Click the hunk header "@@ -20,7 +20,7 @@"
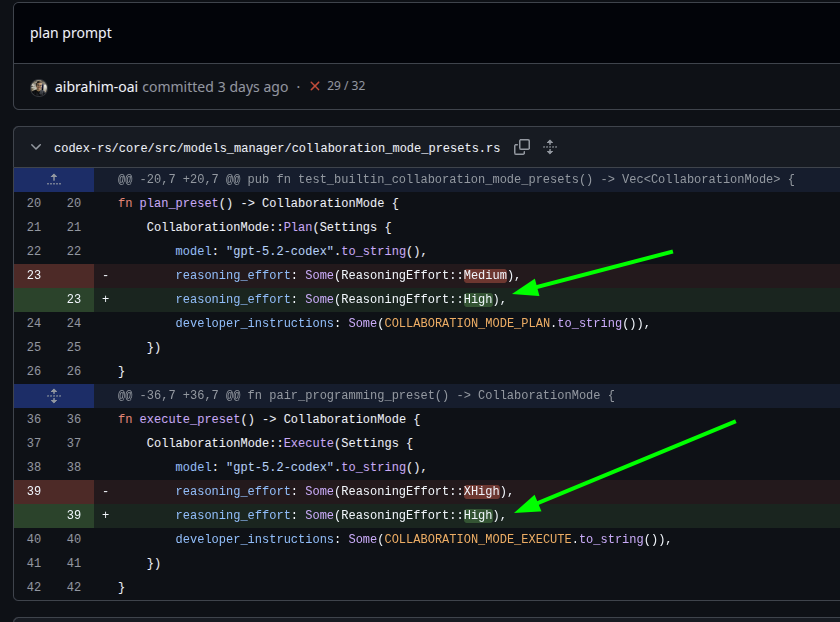This screenshot has width=840, height=622. tap(456, 179)
